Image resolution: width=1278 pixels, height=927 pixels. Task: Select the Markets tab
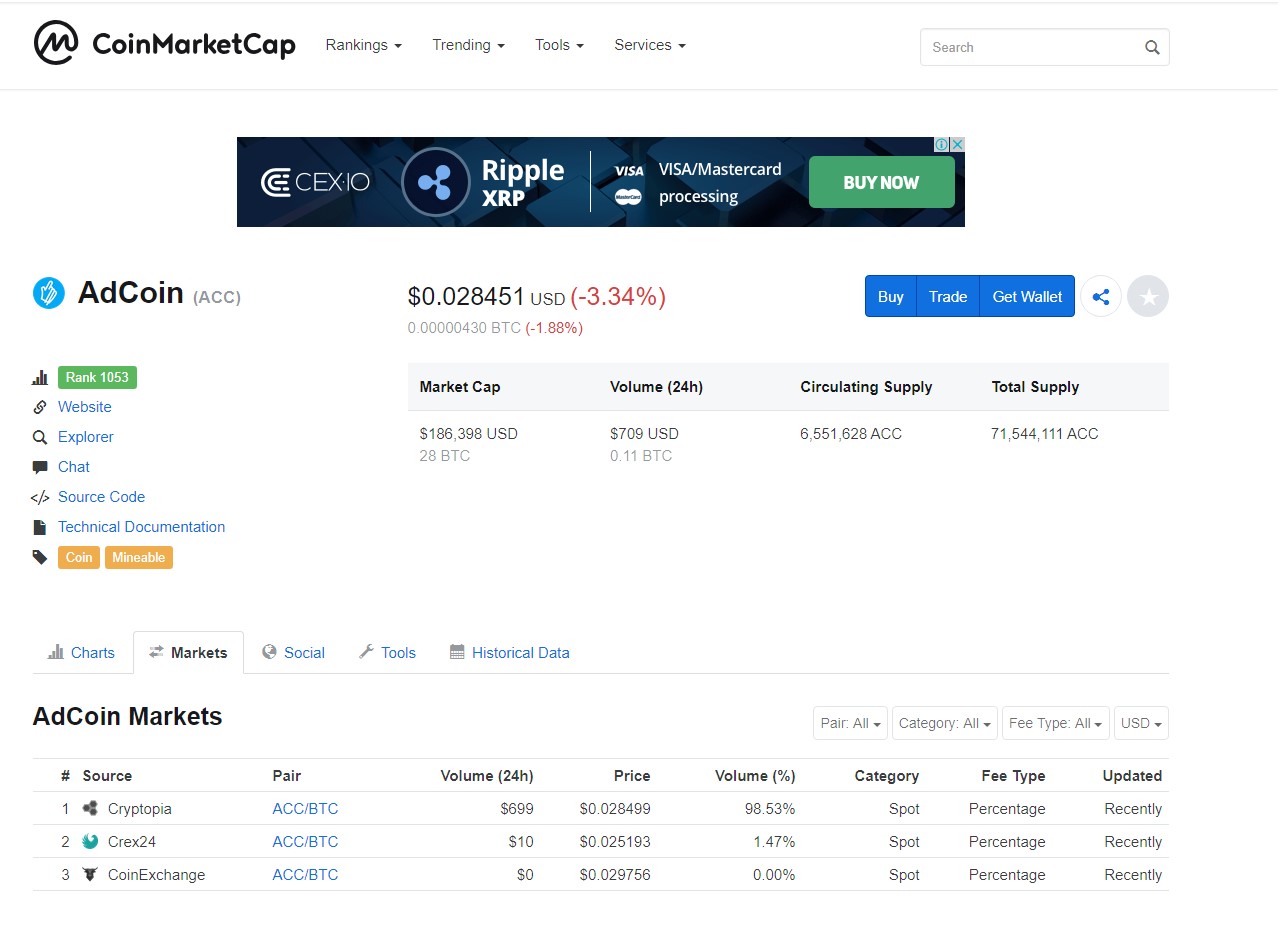coord(188,652)
